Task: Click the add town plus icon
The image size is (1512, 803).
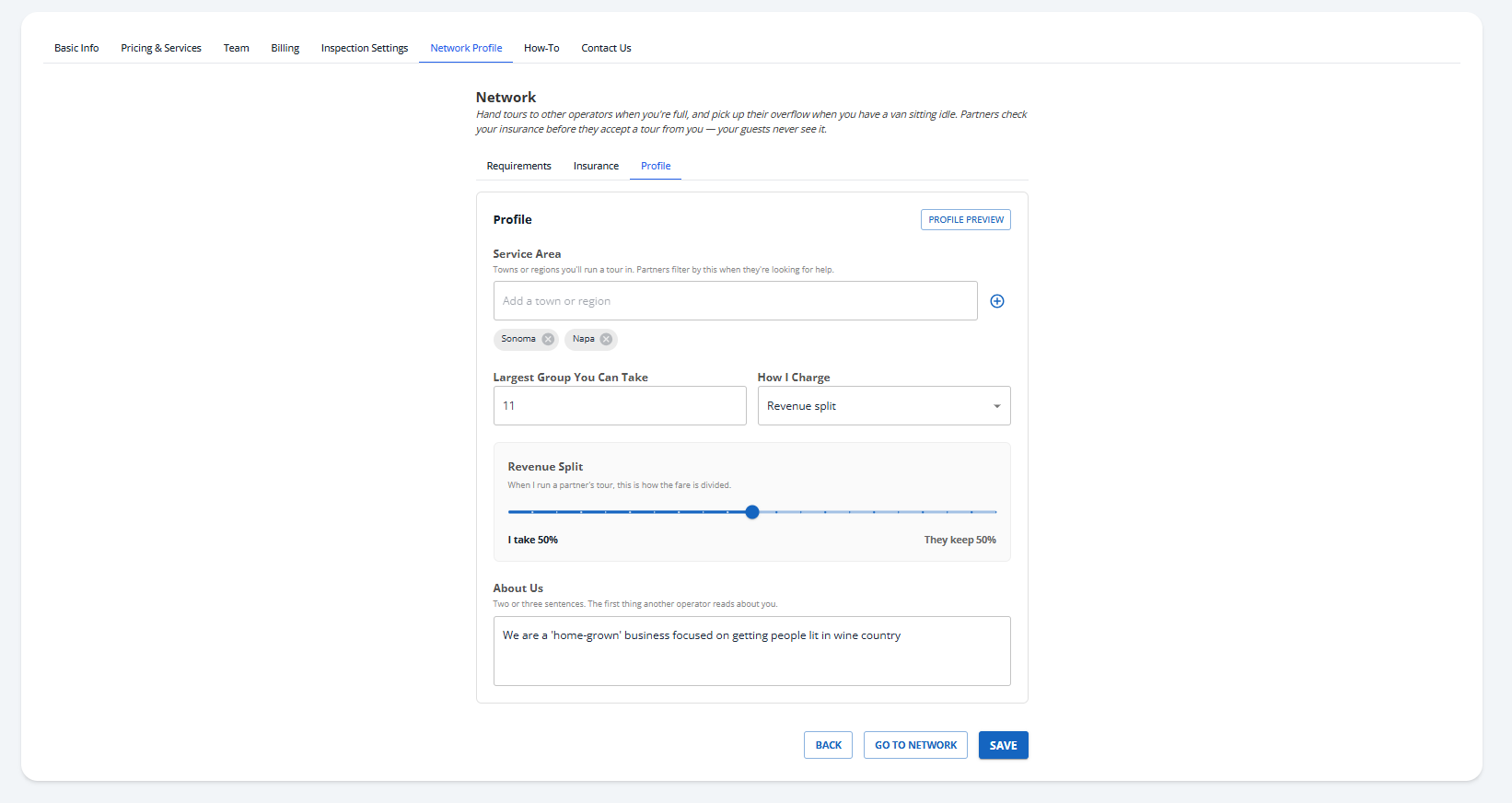Action: click(x=996, y=301)
